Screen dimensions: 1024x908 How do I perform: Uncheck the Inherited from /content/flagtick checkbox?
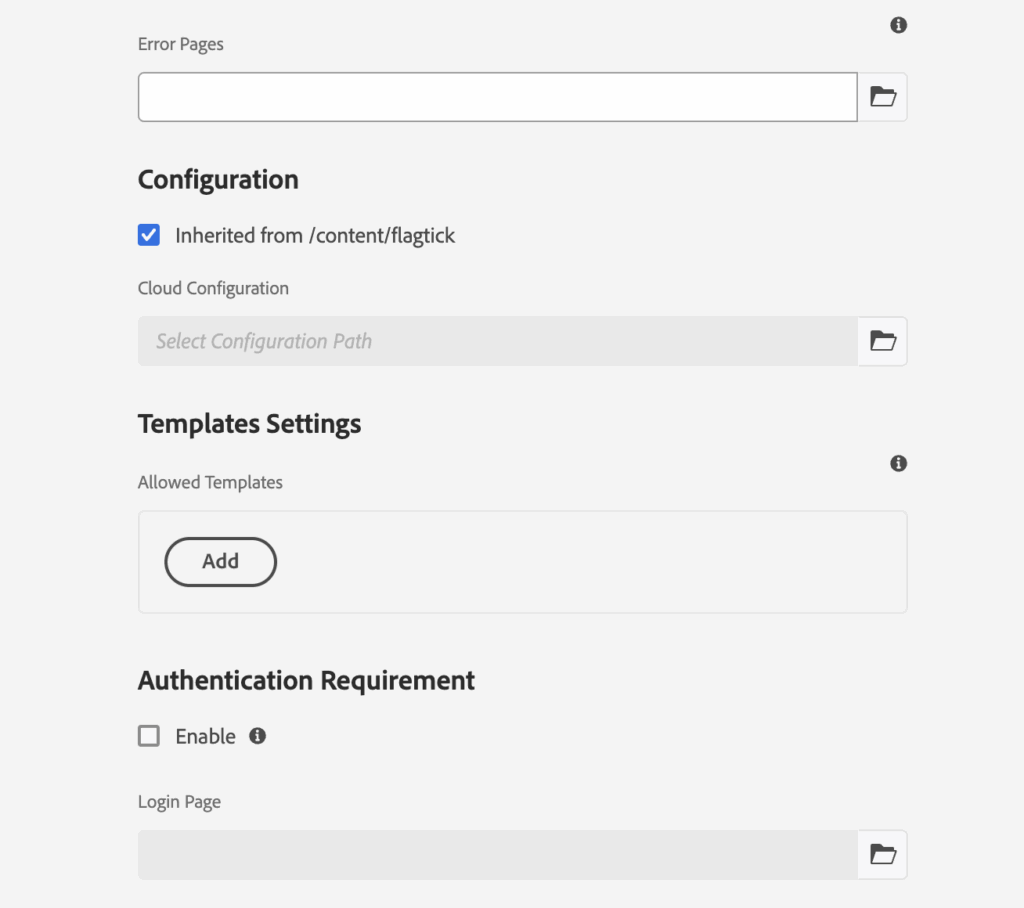point(149,236)
